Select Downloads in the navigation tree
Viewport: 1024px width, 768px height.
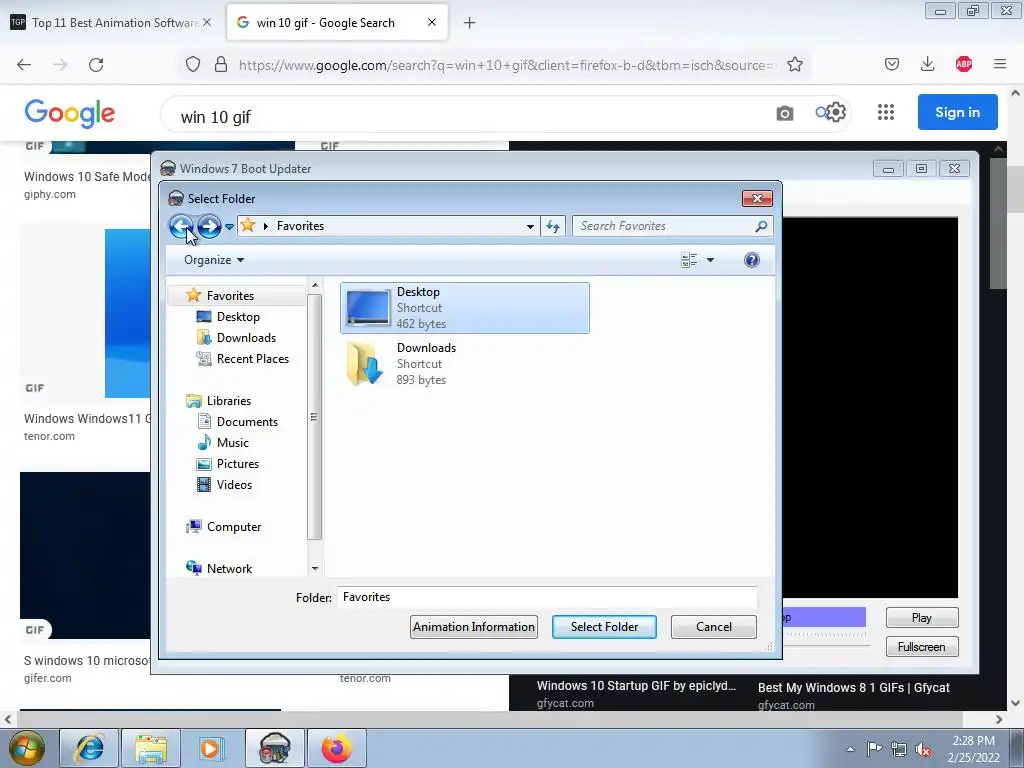coord(246,338)
